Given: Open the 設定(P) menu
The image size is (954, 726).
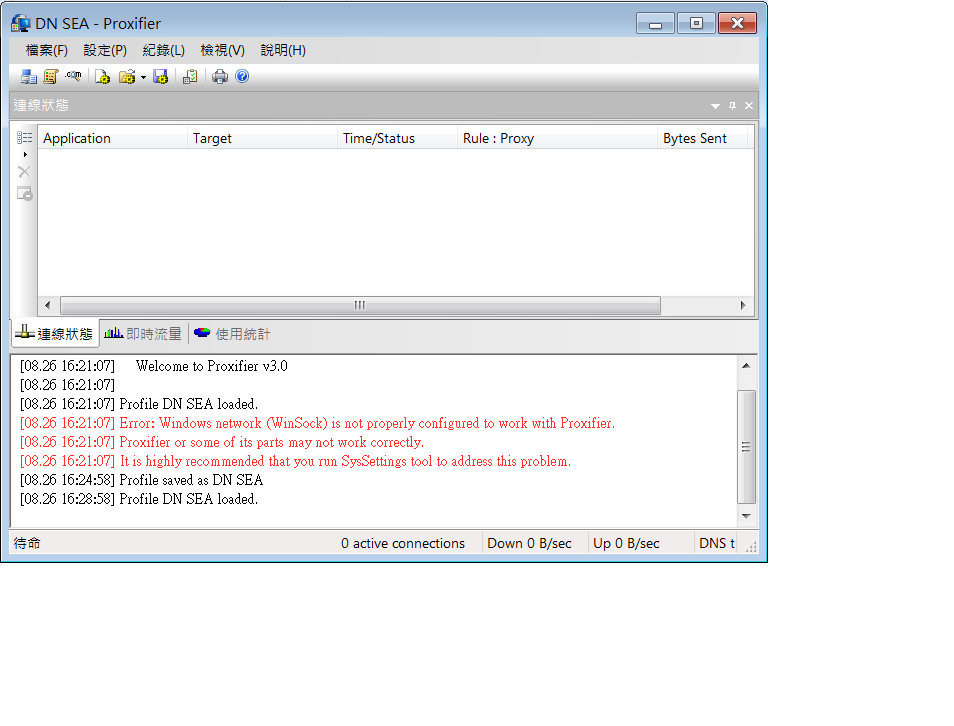Looking at the screenshot, I should point(105,50).
